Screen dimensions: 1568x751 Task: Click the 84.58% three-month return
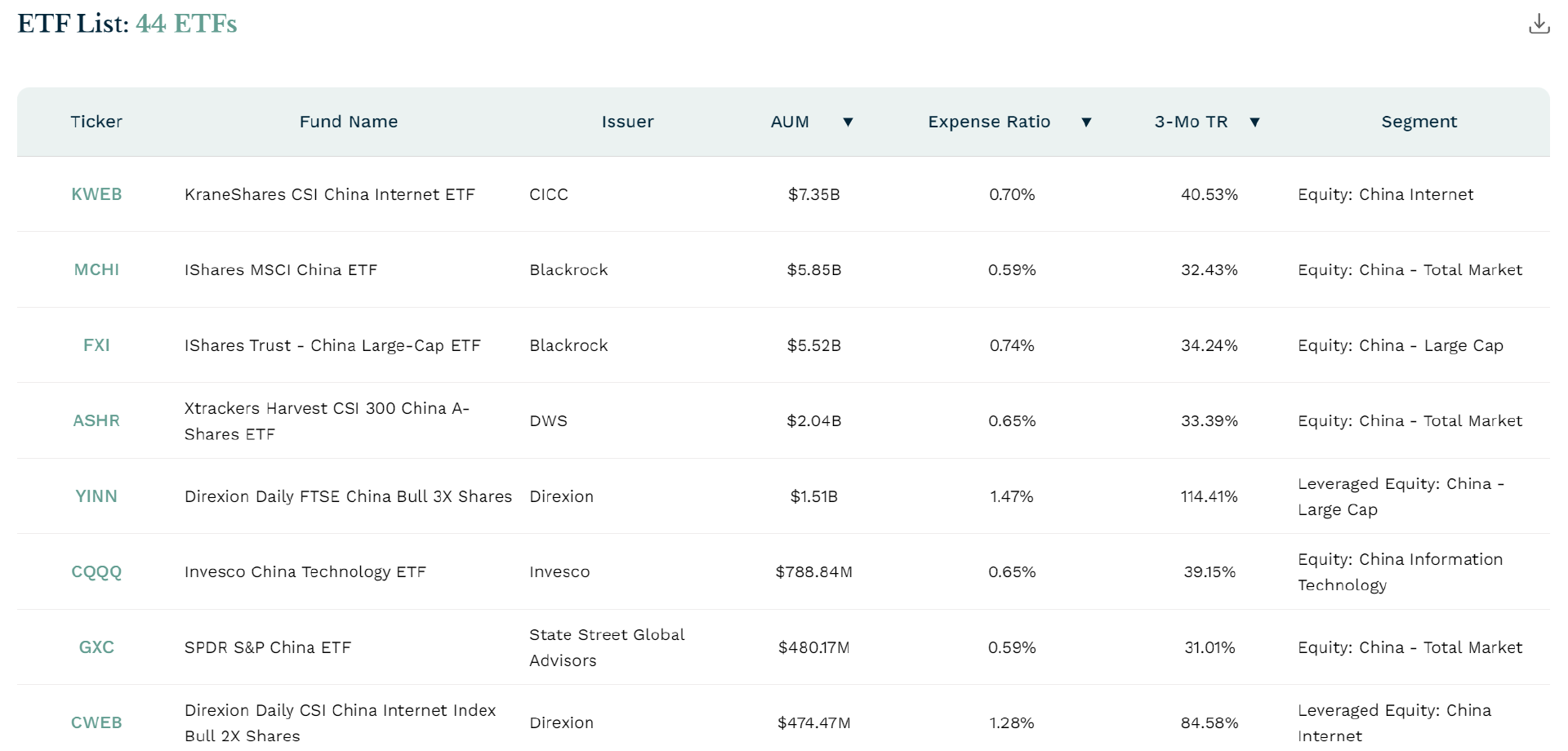(1209, 722)
